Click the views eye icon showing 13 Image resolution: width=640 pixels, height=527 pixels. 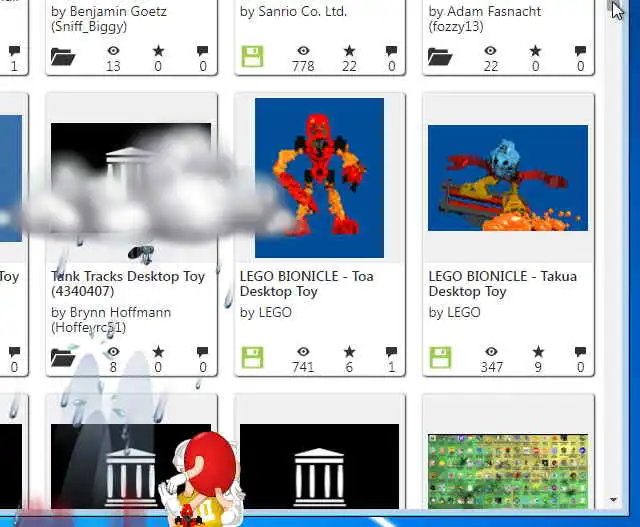(x=113, y=51)
